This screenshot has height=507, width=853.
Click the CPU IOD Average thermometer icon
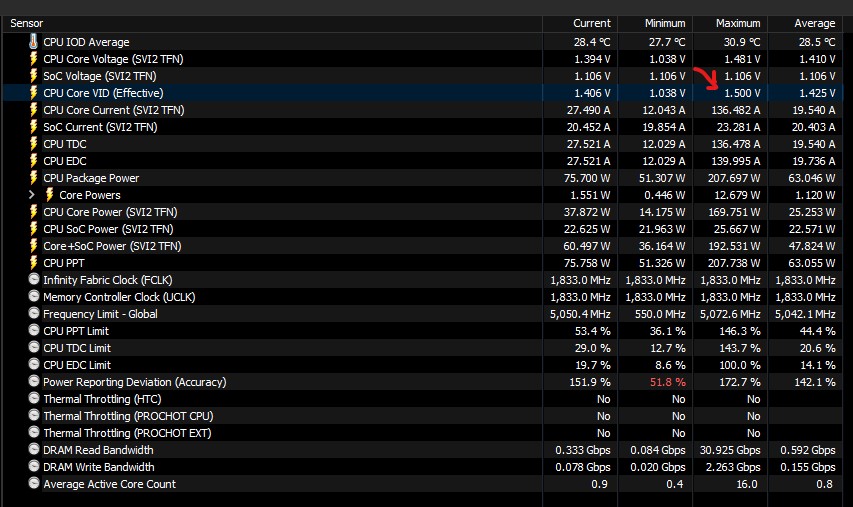click(x=33, y=42)
